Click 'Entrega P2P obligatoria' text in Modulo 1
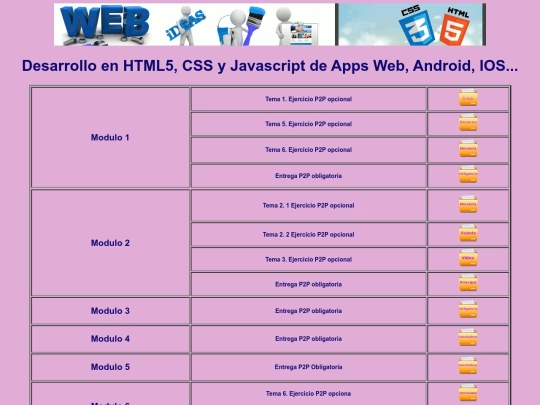The width and height of the screenshot is (540, 405). [x=309, y=176]
